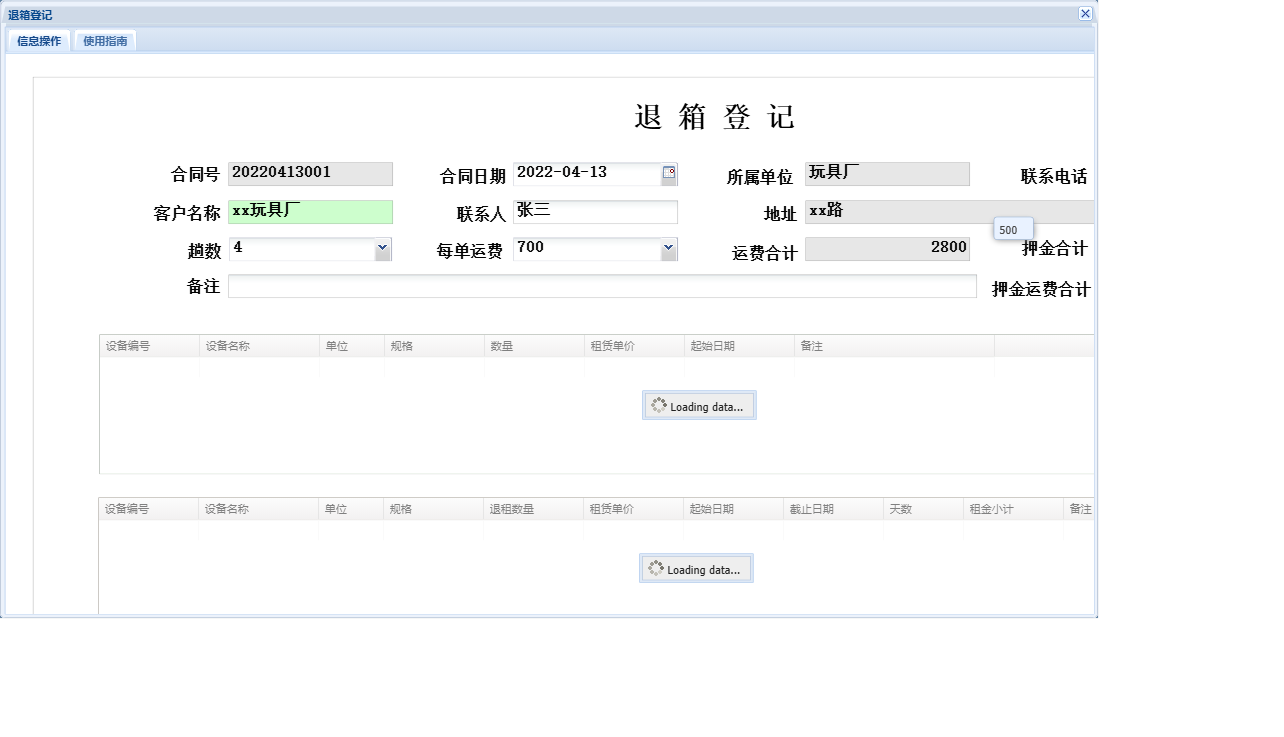
Task: Click the 地址 field showing xx路
Action: coord(948,211)
